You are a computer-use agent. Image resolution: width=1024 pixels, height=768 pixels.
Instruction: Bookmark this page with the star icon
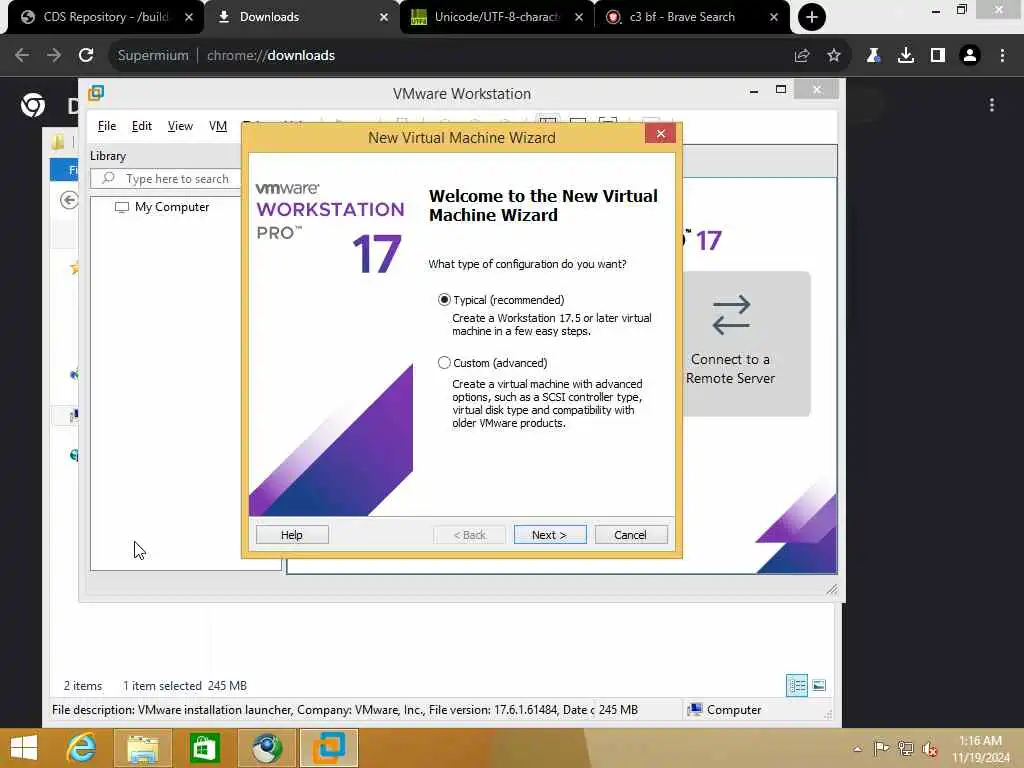[x=834, y=56]
